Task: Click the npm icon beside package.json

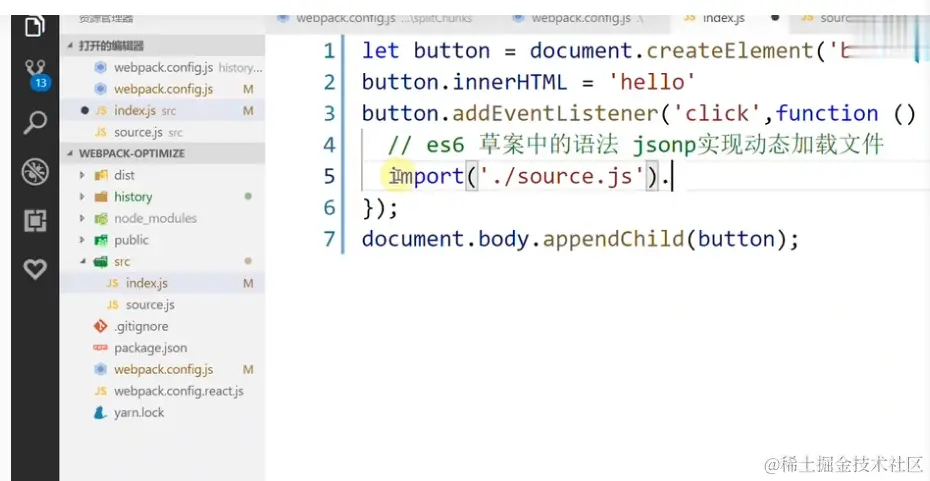Action: (x=100, y=348)
